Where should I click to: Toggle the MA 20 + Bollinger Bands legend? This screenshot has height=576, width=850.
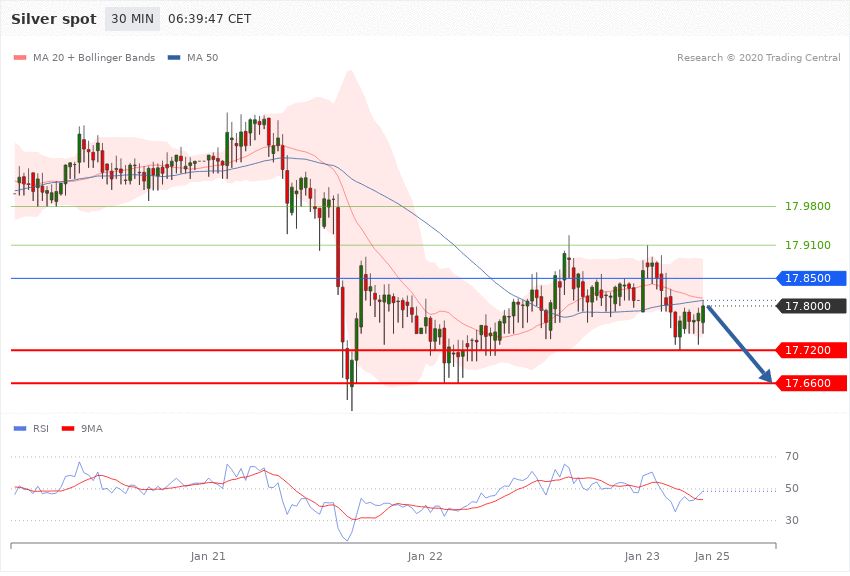click(93, 58)
